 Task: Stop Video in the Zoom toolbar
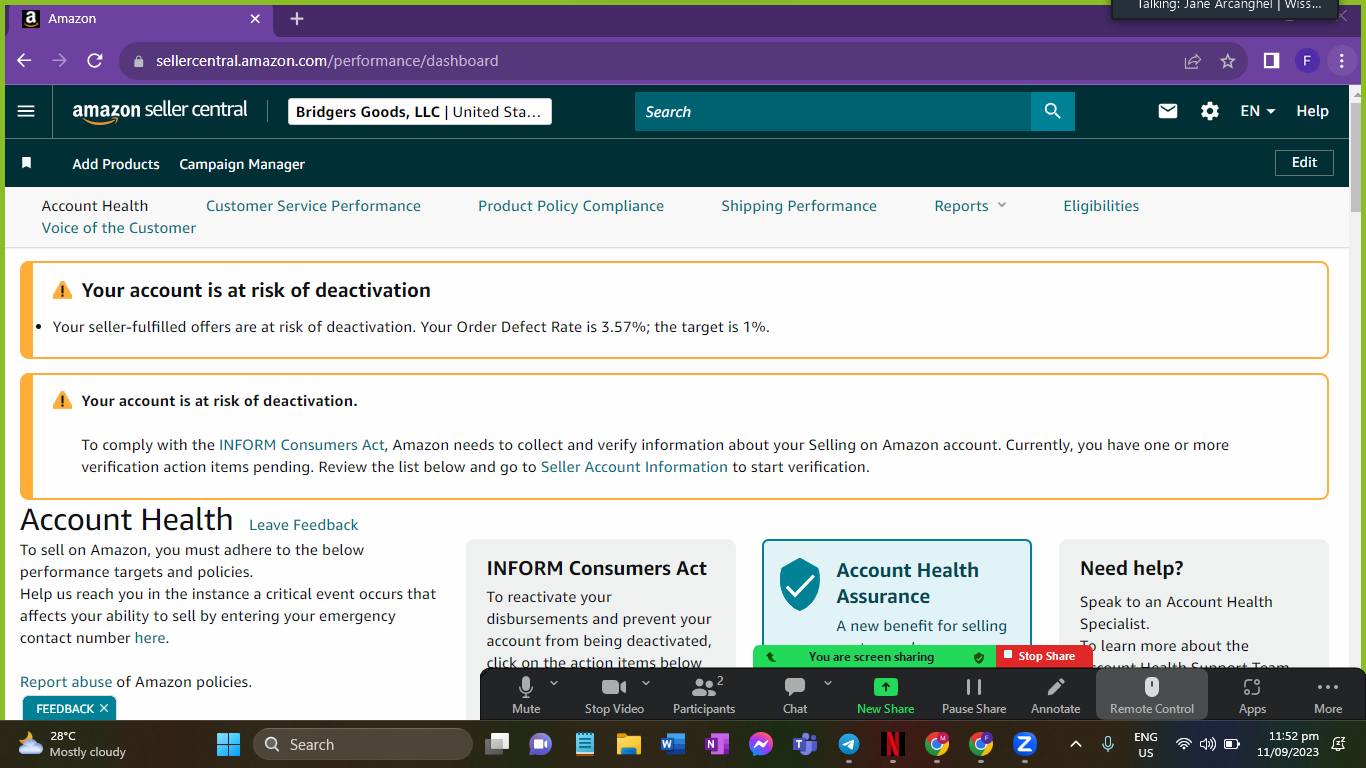point(614,694)
